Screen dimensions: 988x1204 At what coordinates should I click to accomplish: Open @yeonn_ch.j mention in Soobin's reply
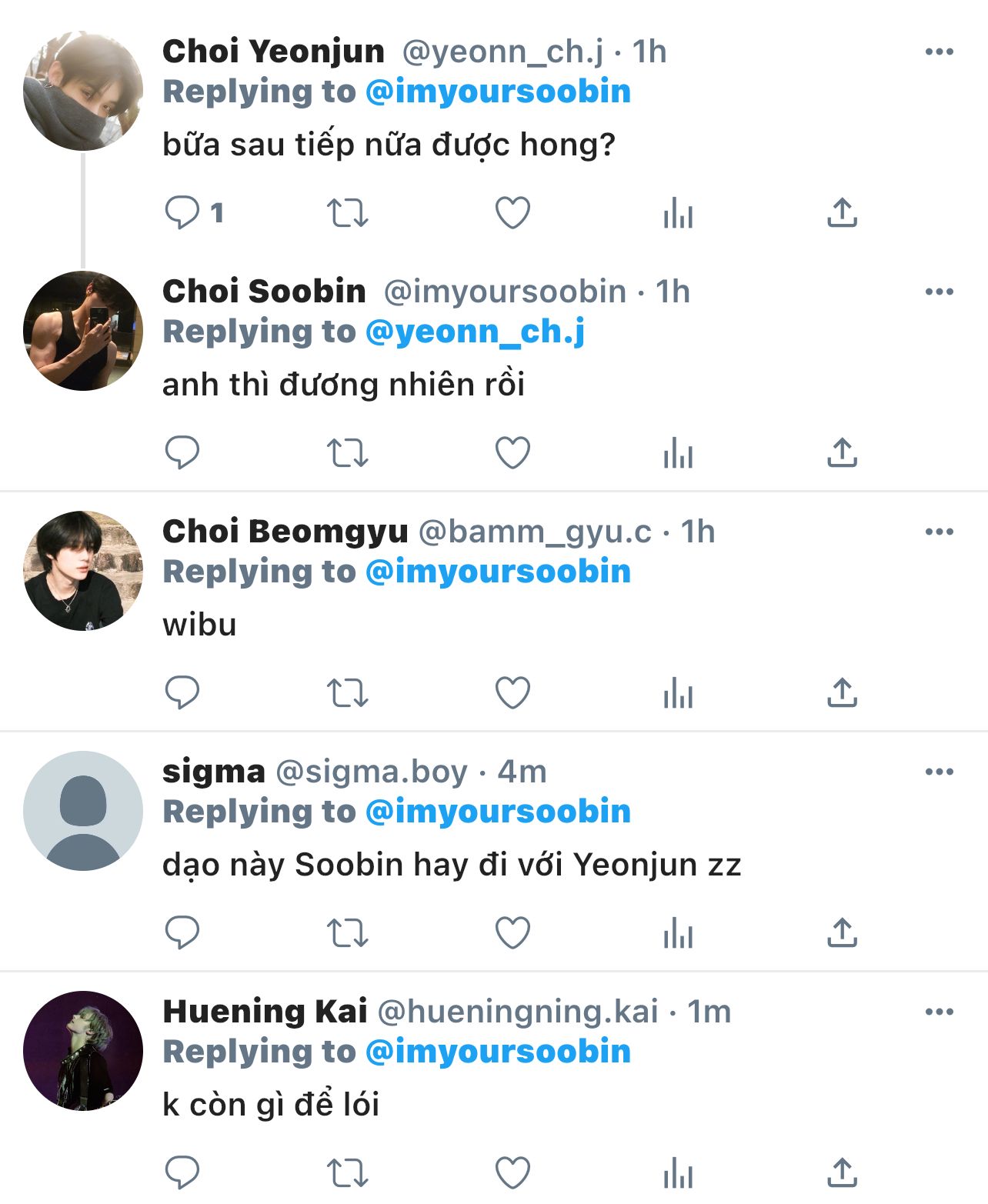475,332
